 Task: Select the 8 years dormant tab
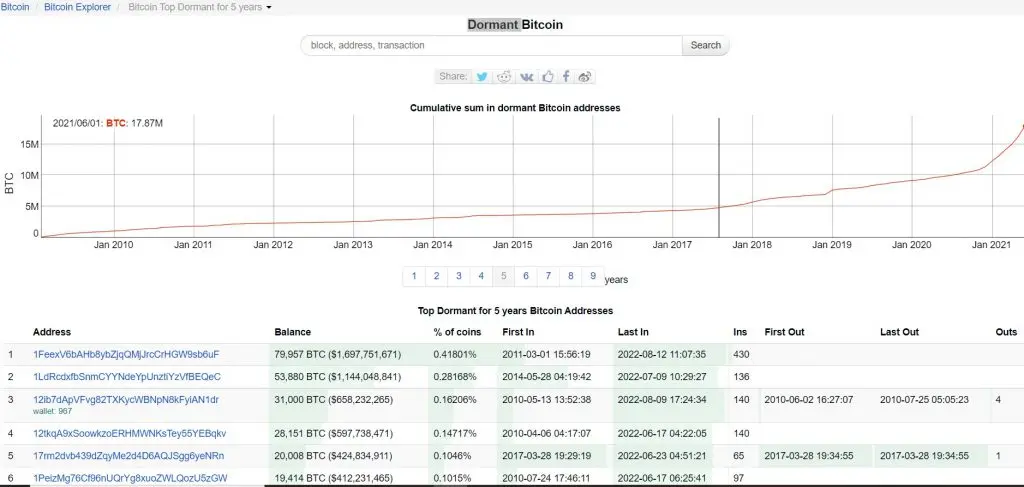[x=571, y=276]
